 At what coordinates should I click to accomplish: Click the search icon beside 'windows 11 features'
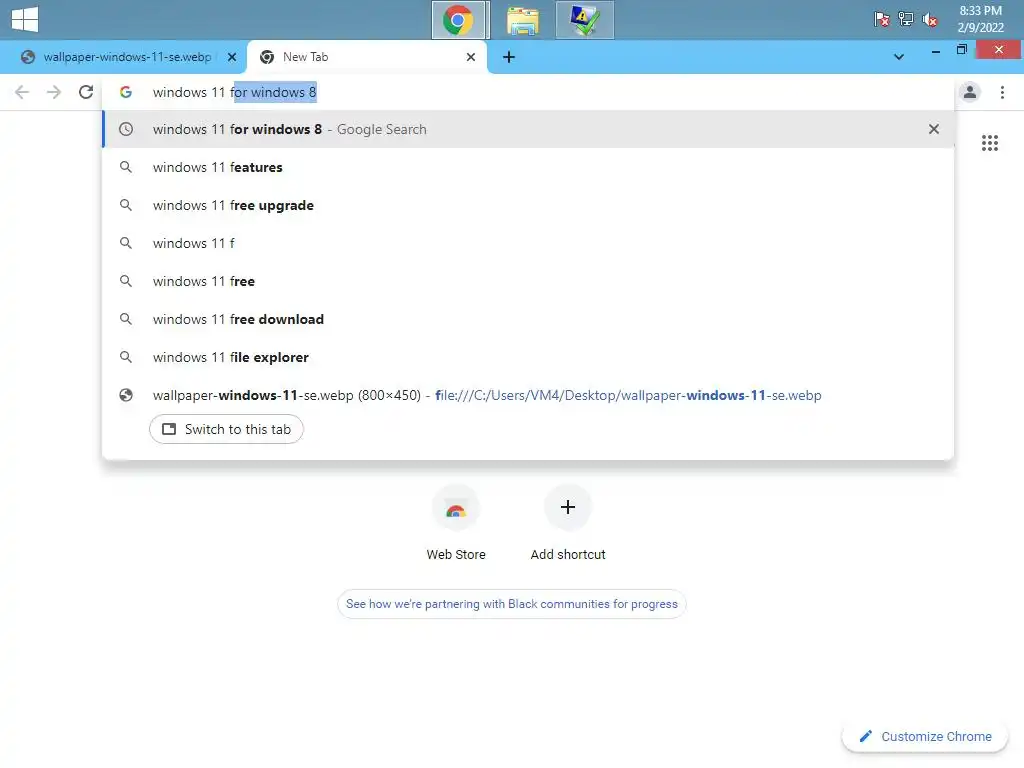126,167
